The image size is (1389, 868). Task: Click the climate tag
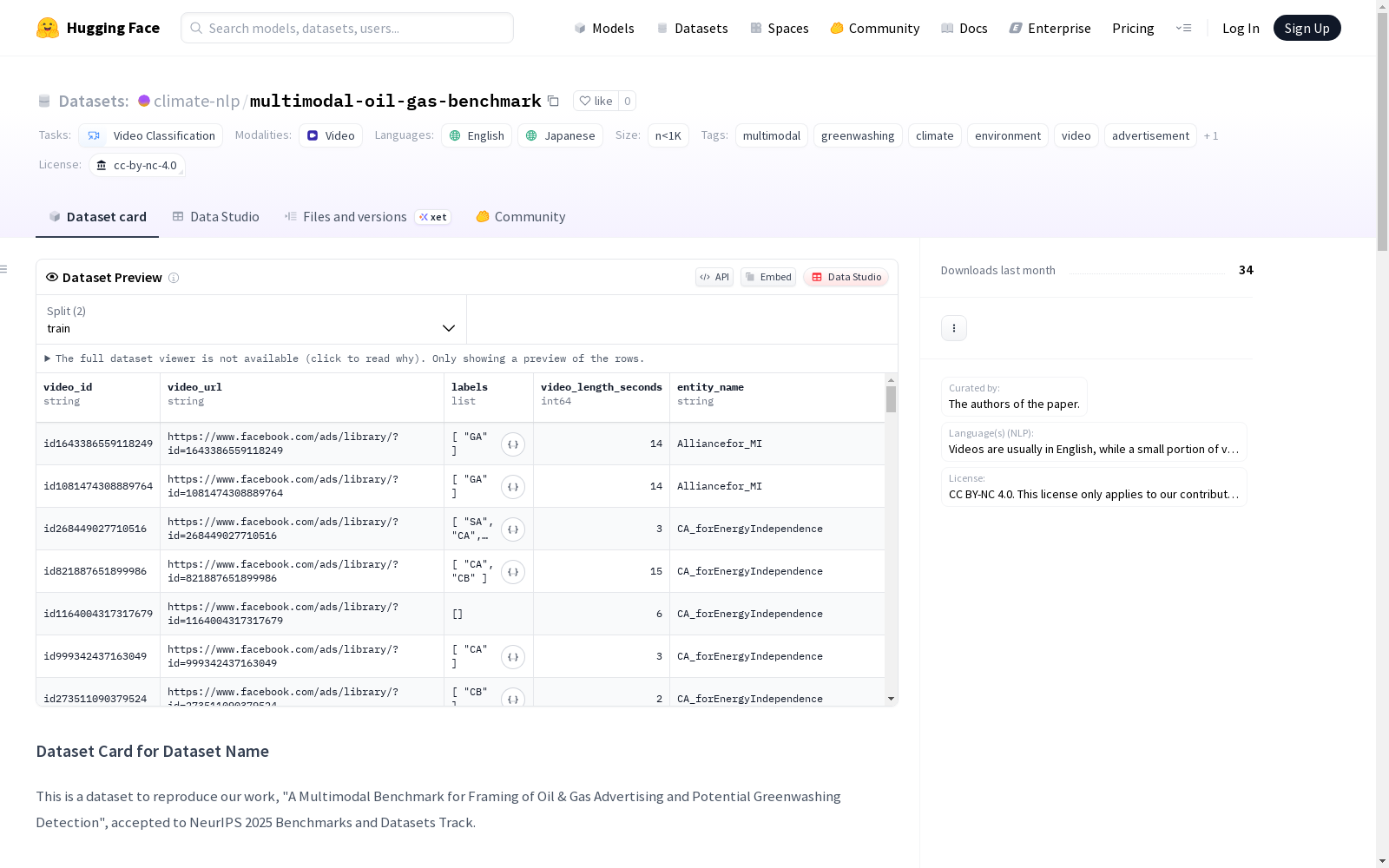pos(935,135)
